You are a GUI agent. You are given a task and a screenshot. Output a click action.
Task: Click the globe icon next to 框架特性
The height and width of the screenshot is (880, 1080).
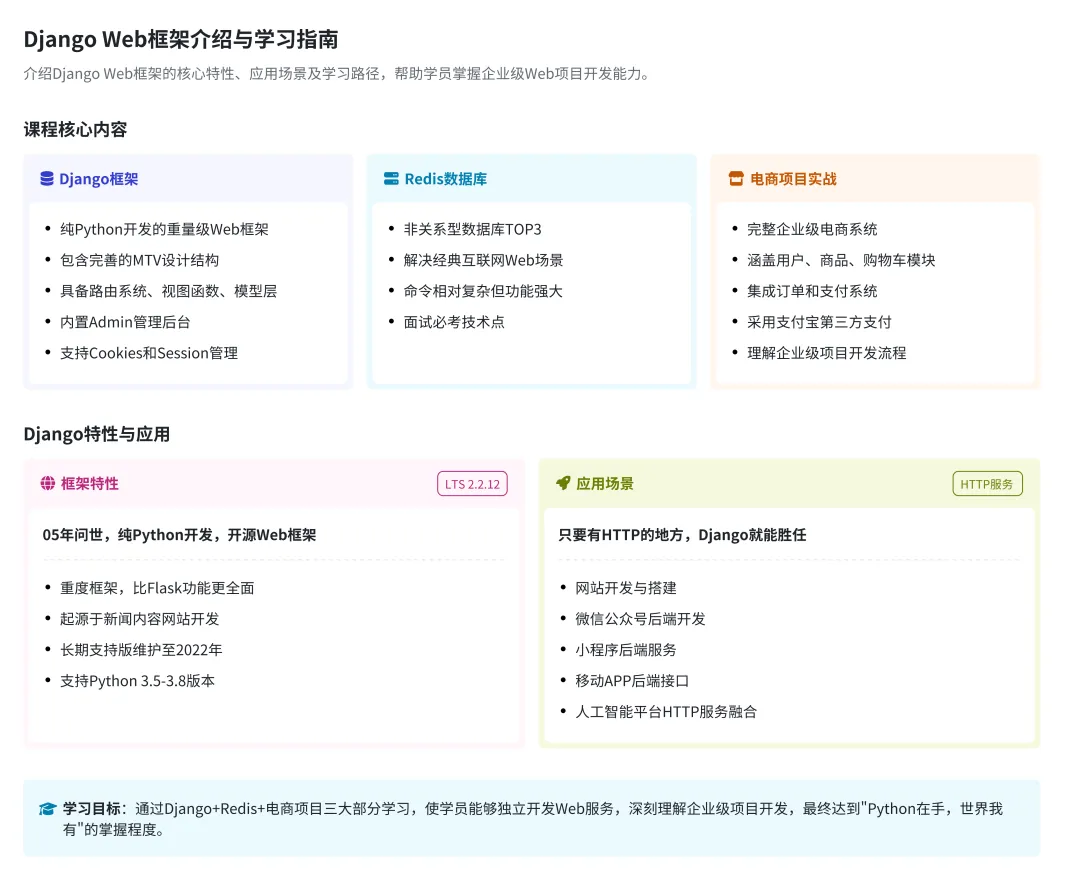[47, 483]
